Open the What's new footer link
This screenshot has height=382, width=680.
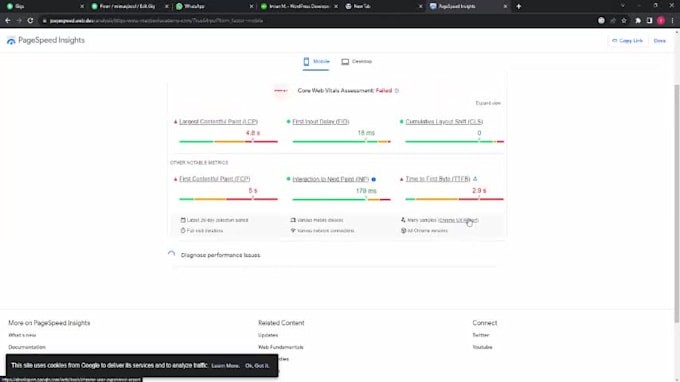(x=22, y=335)
